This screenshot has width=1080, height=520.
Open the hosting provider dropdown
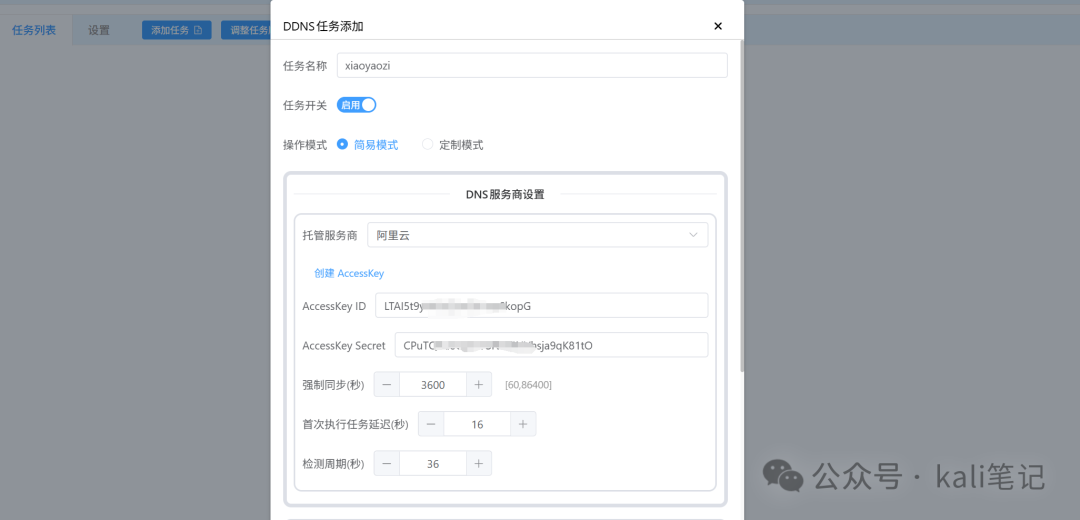pyautogui.click(x=537, y=235)
